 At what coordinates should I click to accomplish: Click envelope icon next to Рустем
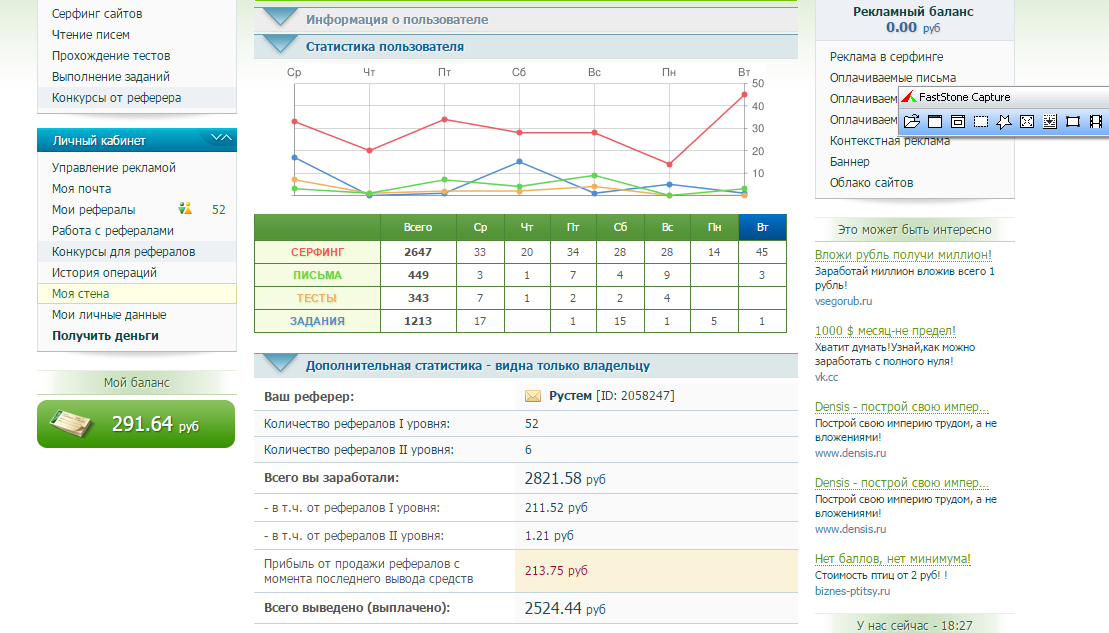533,396
